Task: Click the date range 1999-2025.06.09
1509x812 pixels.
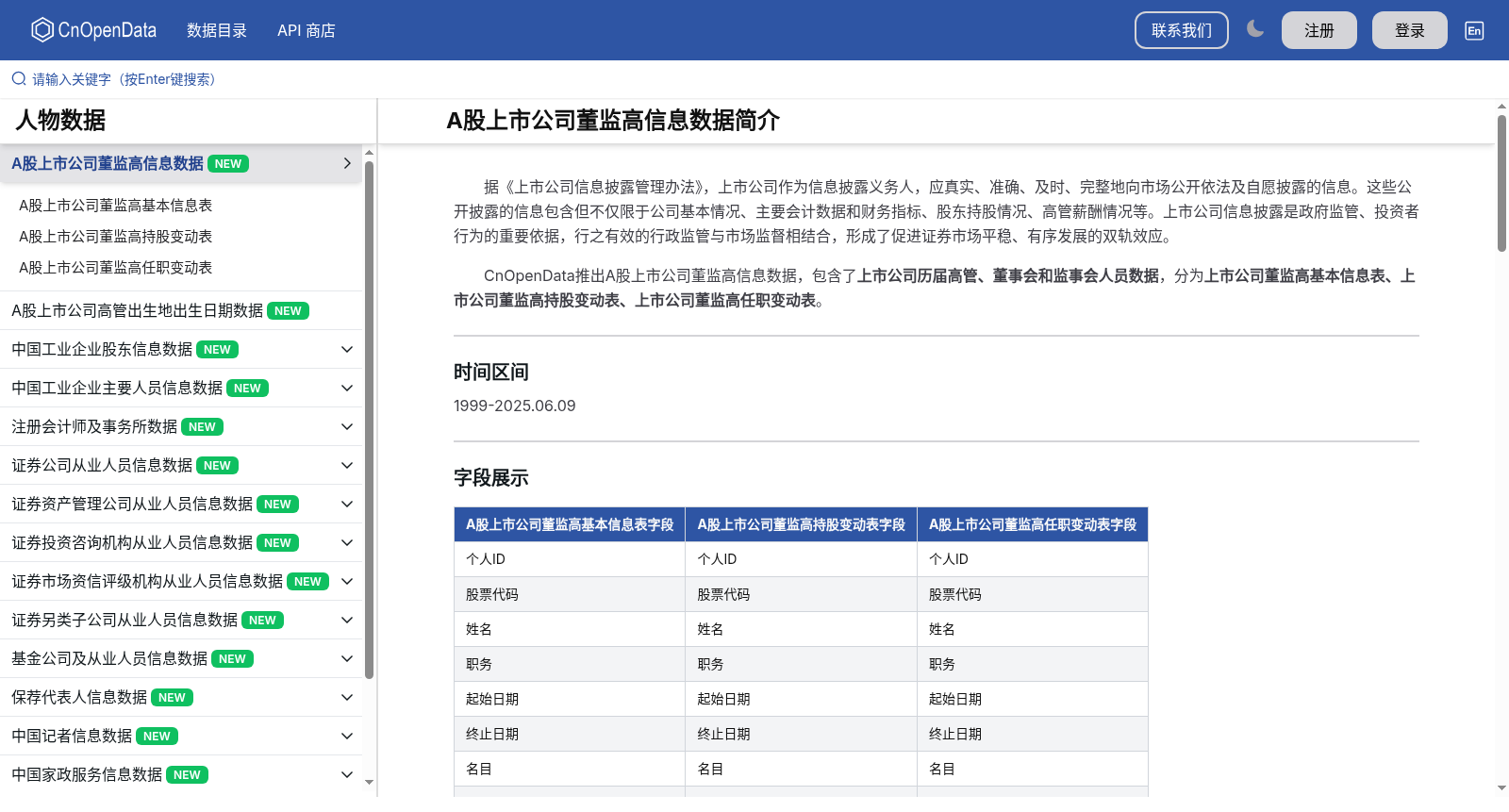Action: point(515,406)
